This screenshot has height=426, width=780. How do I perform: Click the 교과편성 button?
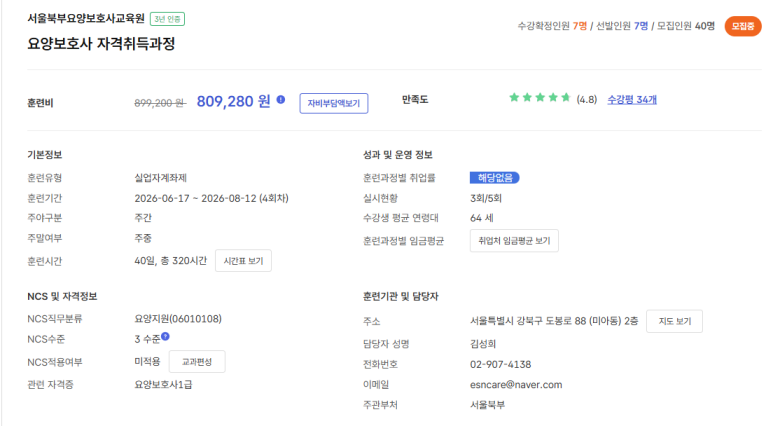click(197, 362)
